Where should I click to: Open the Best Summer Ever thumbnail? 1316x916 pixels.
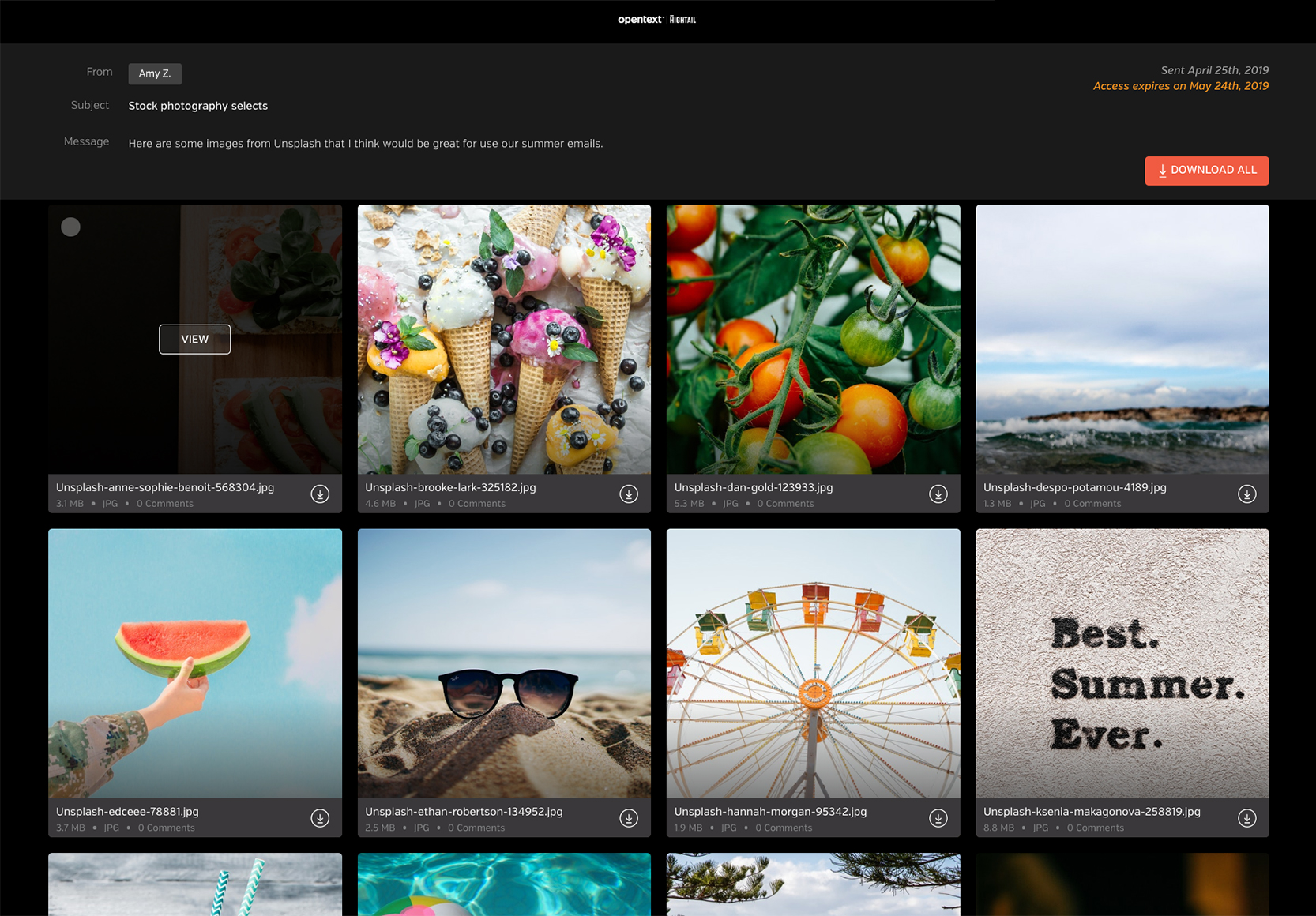(x=1122, y=663)
